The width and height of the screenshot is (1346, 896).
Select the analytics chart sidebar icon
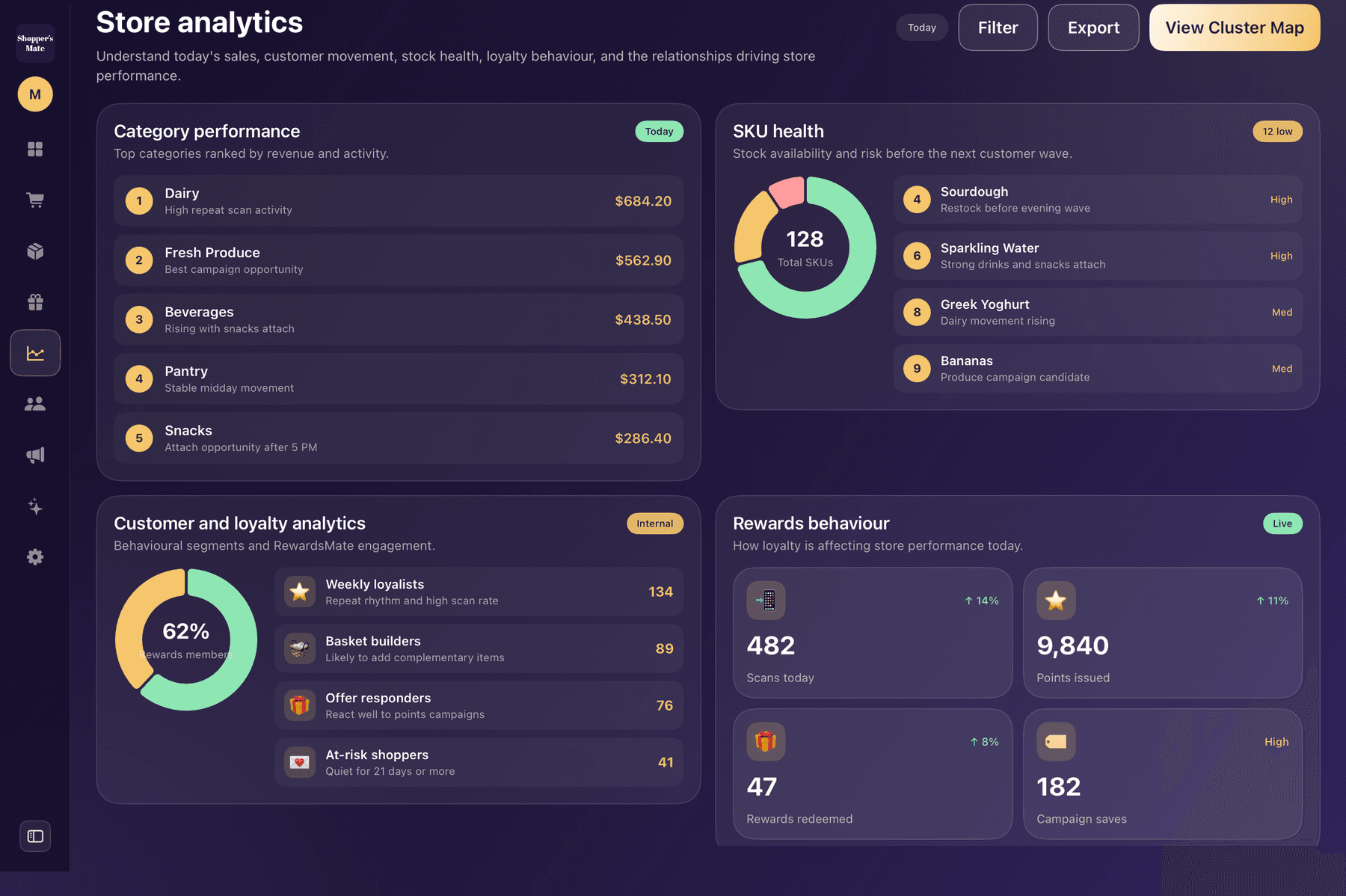(35, 353)
